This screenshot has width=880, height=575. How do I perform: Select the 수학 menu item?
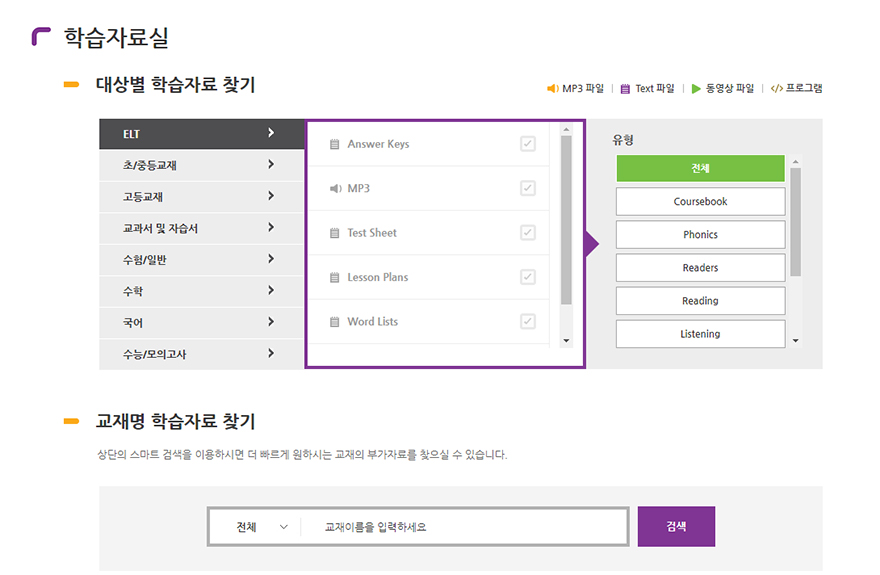click(x=201, y=291)
